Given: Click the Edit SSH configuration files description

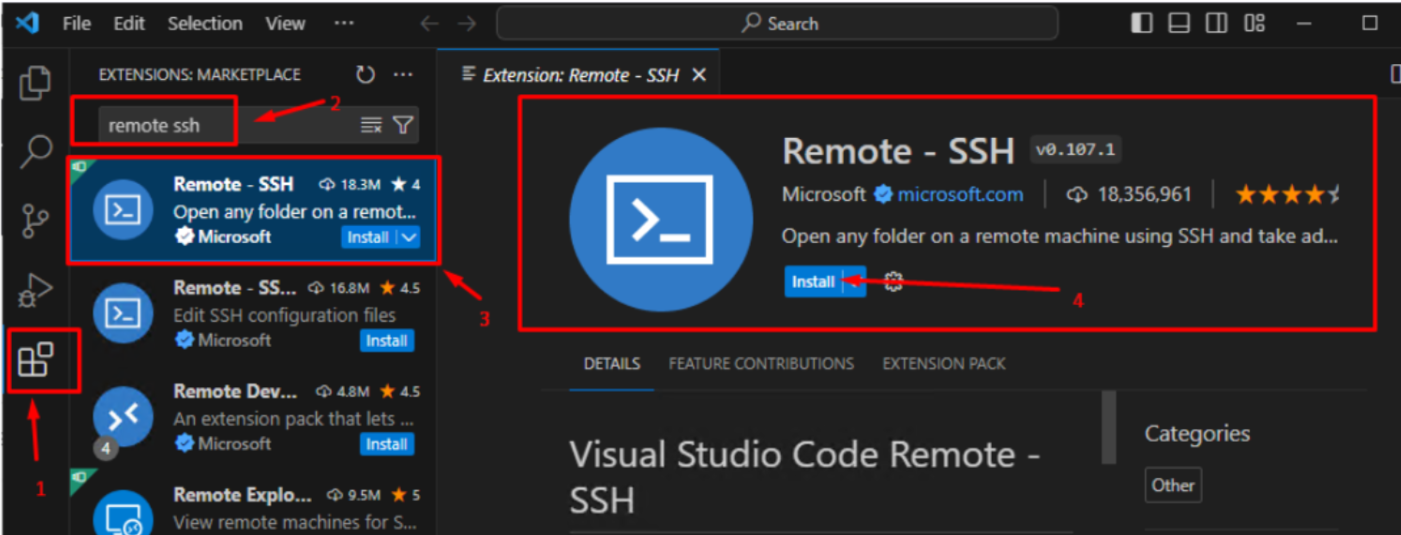Looking at the screenshot, I should pyautogui.click(x=284, y=315).
